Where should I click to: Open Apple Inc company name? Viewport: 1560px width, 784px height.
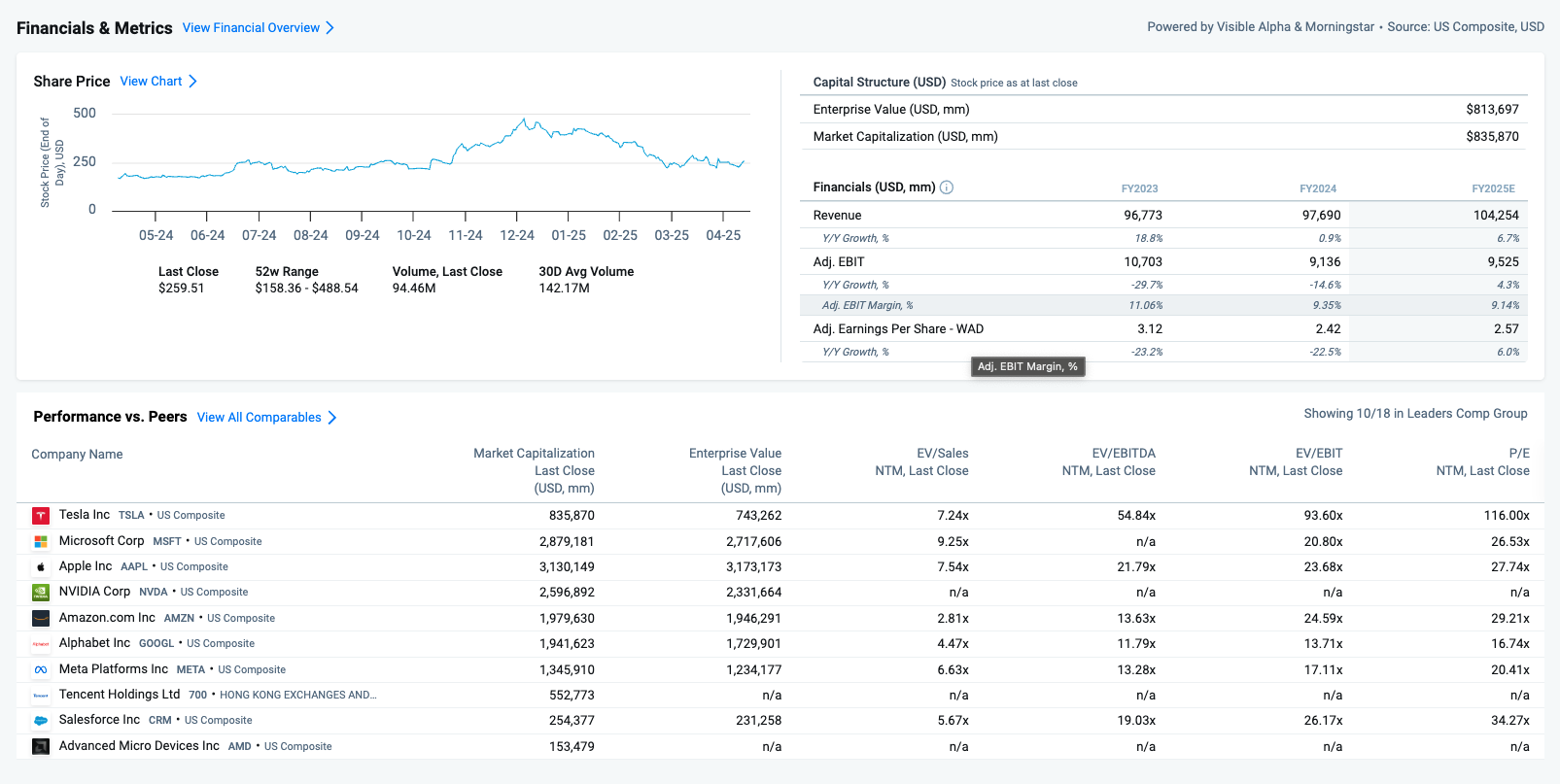point(86,566)
